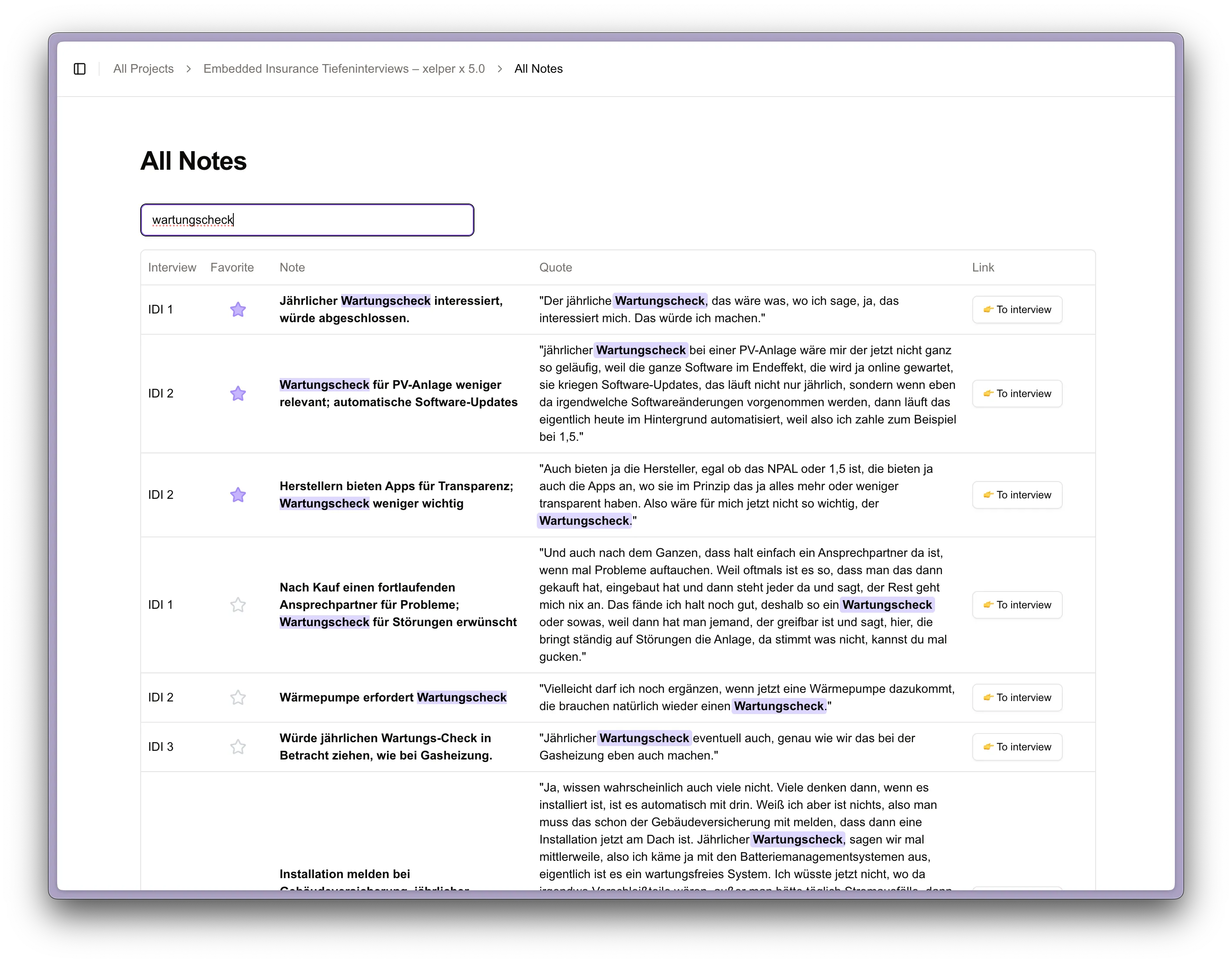The height and width of the screenshot is (963, 1232).
Task: Click the pointing-hand icon on the first To interview button
Action: coord(988,309)
